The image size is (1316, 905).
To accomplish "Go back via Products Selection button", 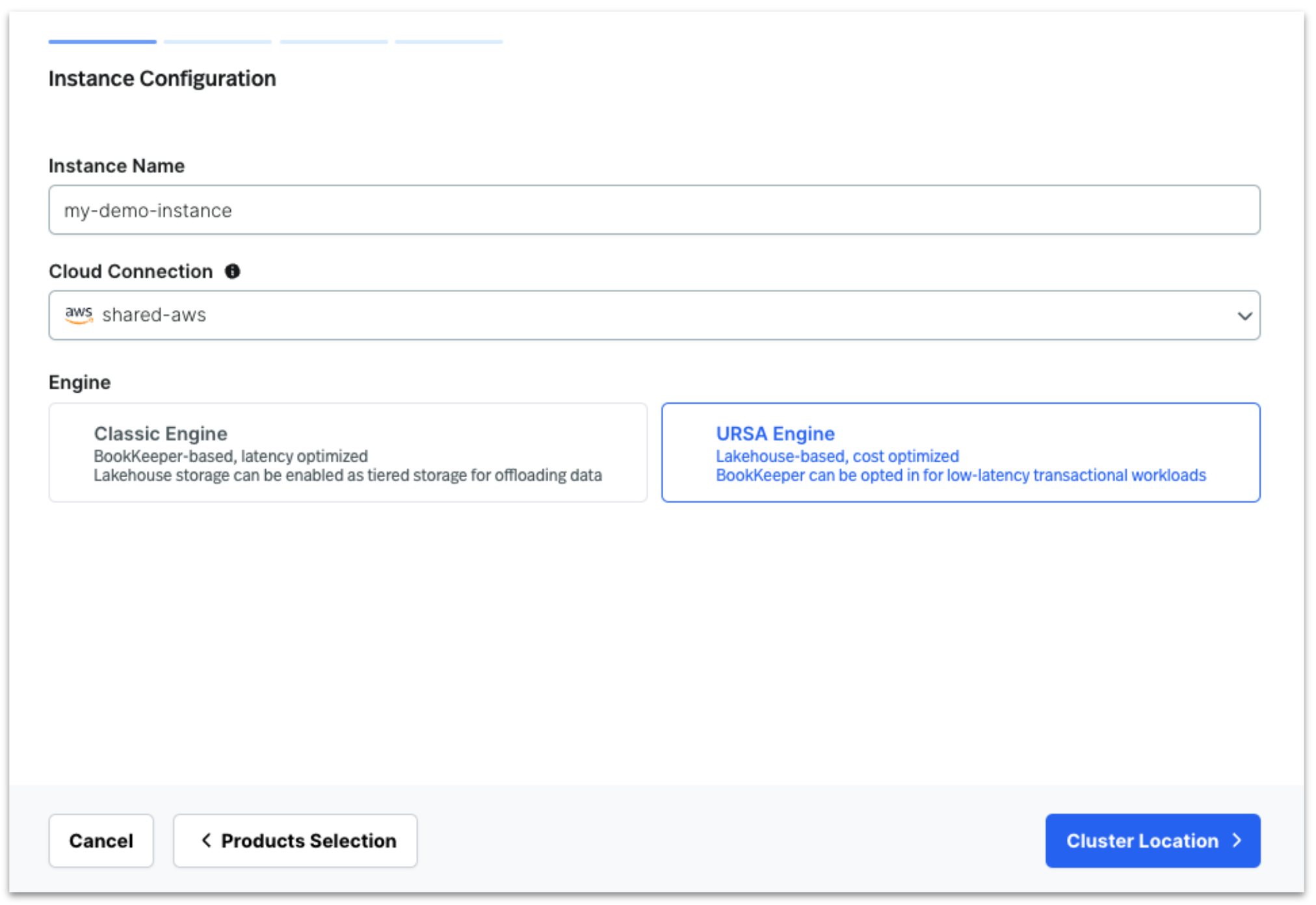I will tap(295, 841).
